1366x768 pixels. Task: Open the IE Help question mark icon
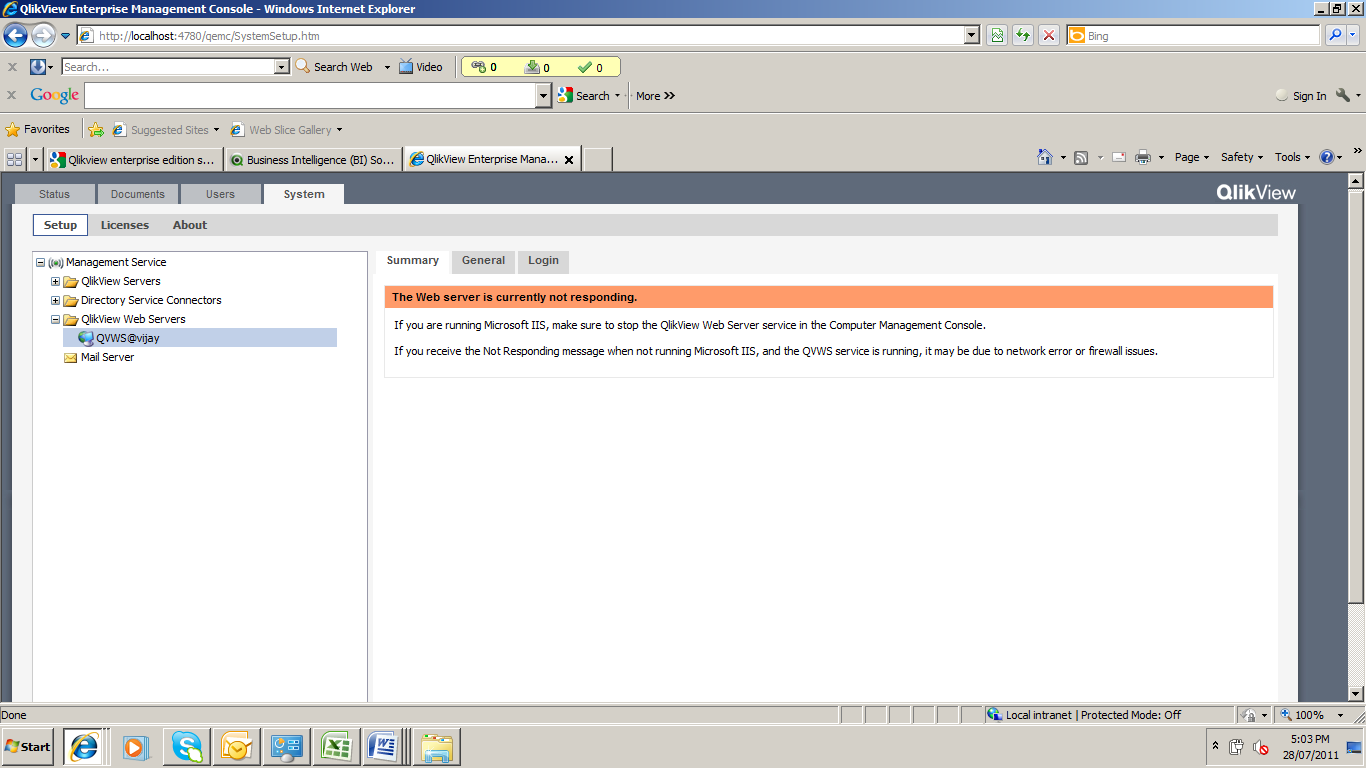(1327, 157)
